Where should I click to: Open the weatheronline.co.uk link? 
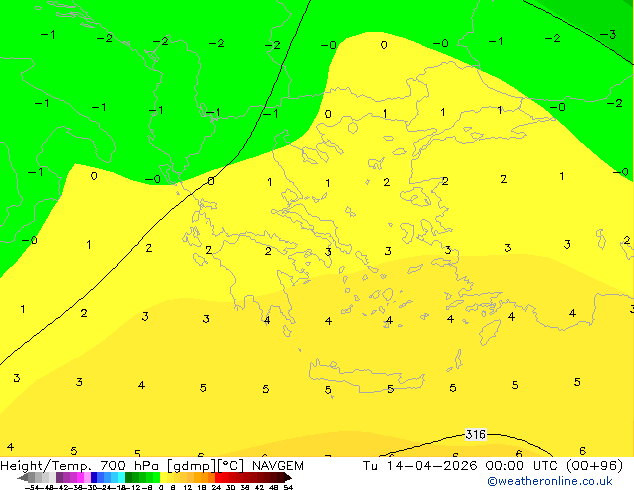[550, 481]
